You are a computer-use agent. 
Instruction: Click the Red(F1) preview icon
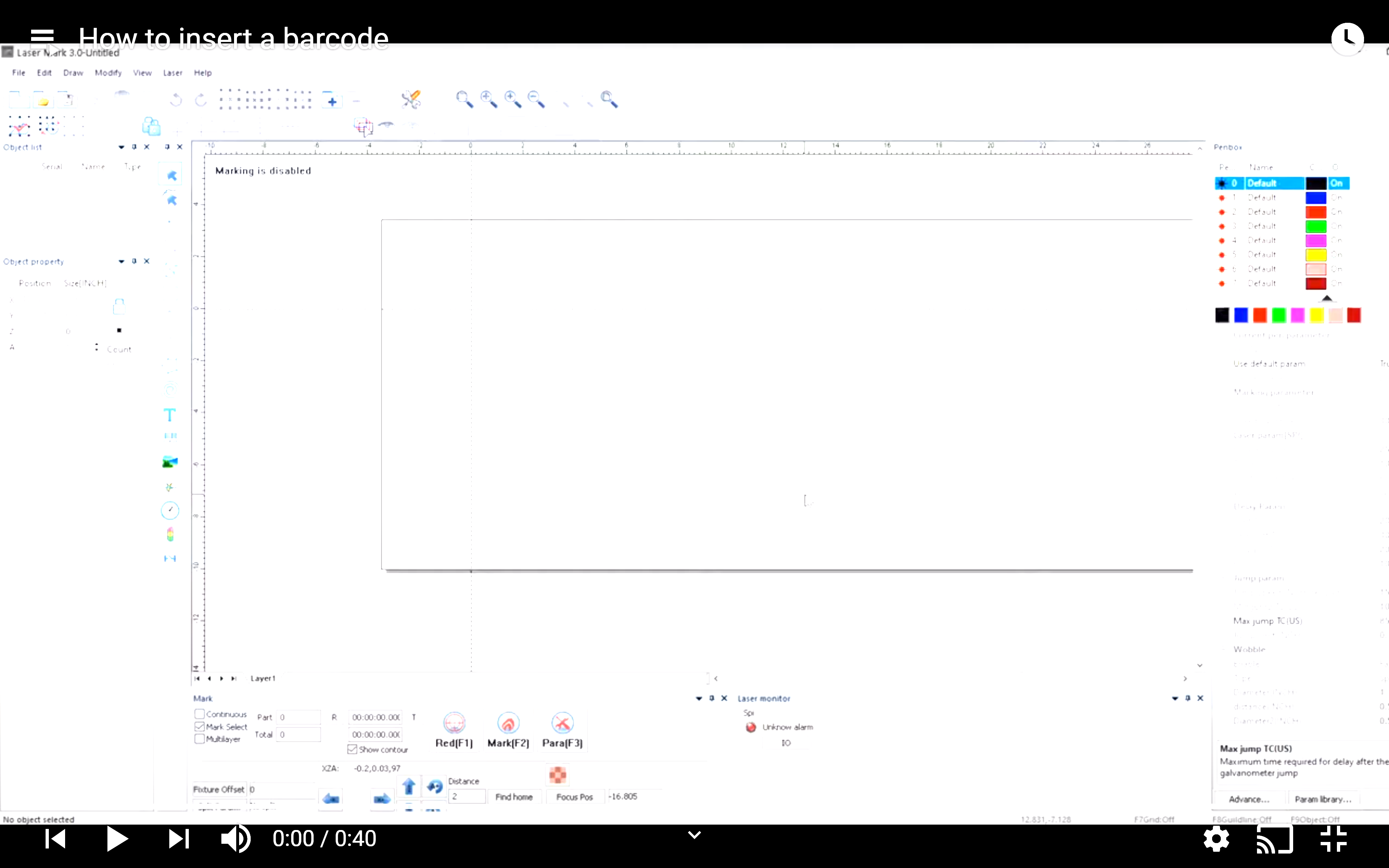(454, 723)
